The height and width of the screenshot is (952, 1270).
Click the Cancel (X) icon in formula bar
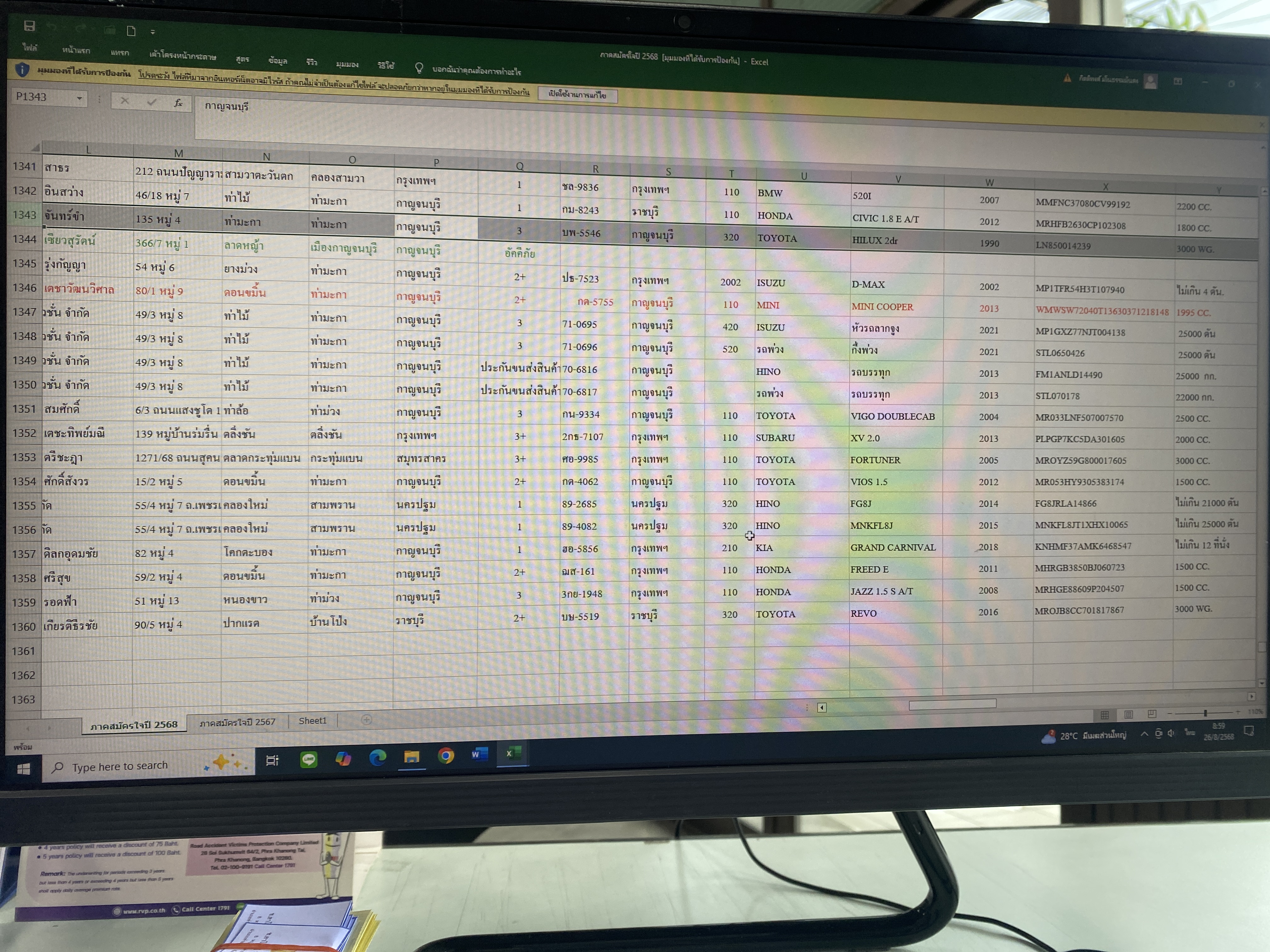(x=124, y=101)
